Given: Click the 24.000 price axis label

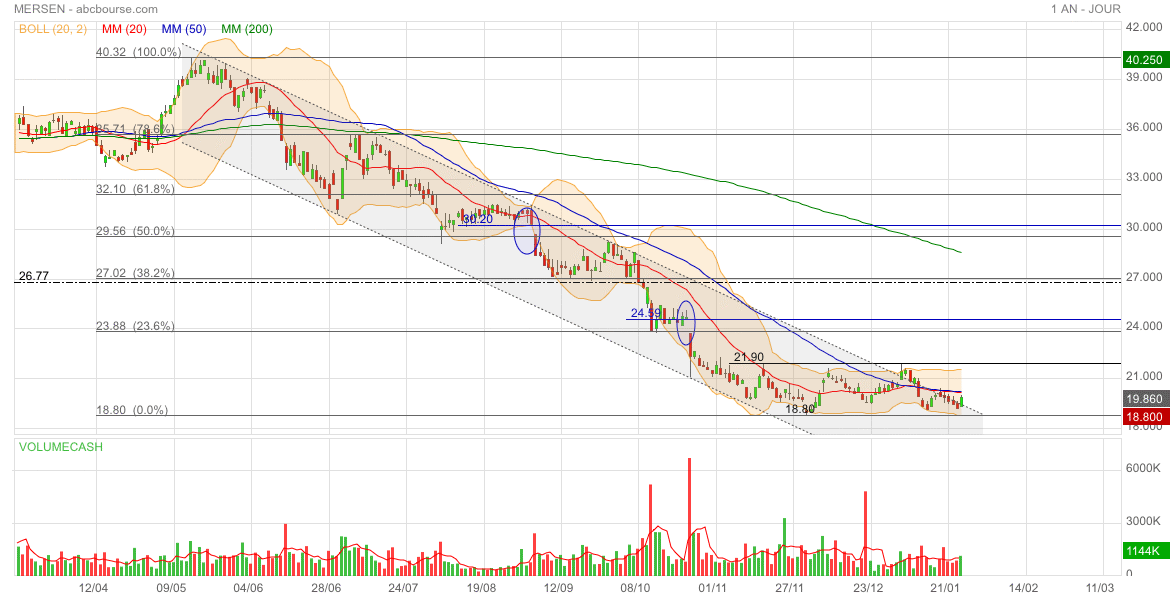Looking at the screenshot, I should (1145, 326).
